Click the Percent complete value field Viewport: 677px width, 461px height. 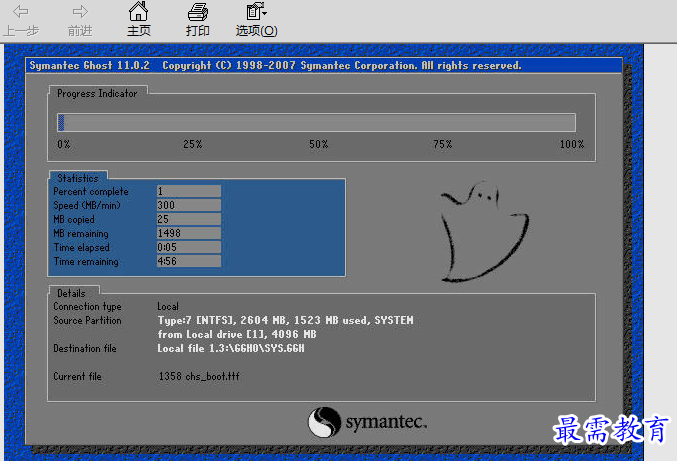pos(189,191)
